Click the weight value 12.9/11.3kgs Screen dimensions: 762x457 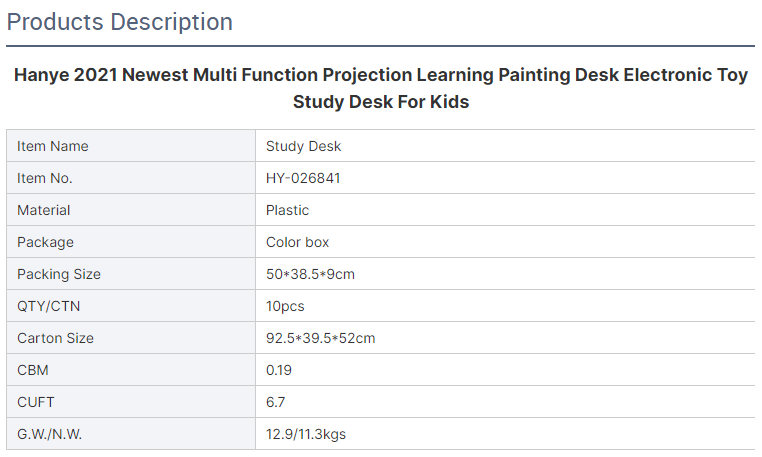point(306,434)
